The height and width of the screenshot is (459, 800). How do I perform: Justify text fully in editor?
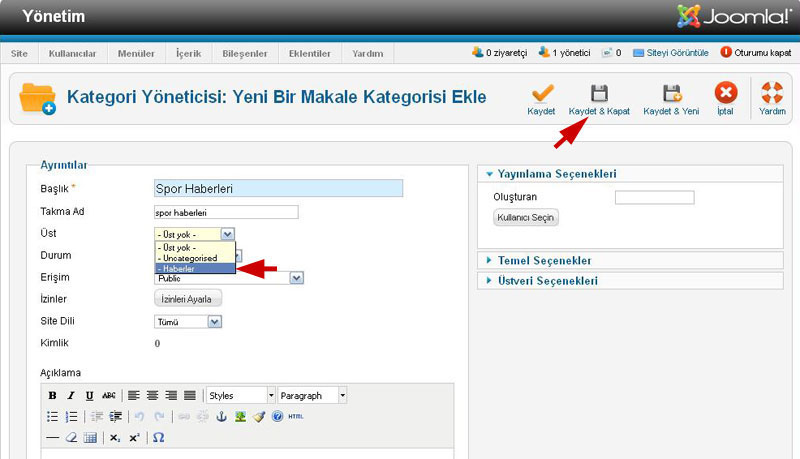[190, 395]
